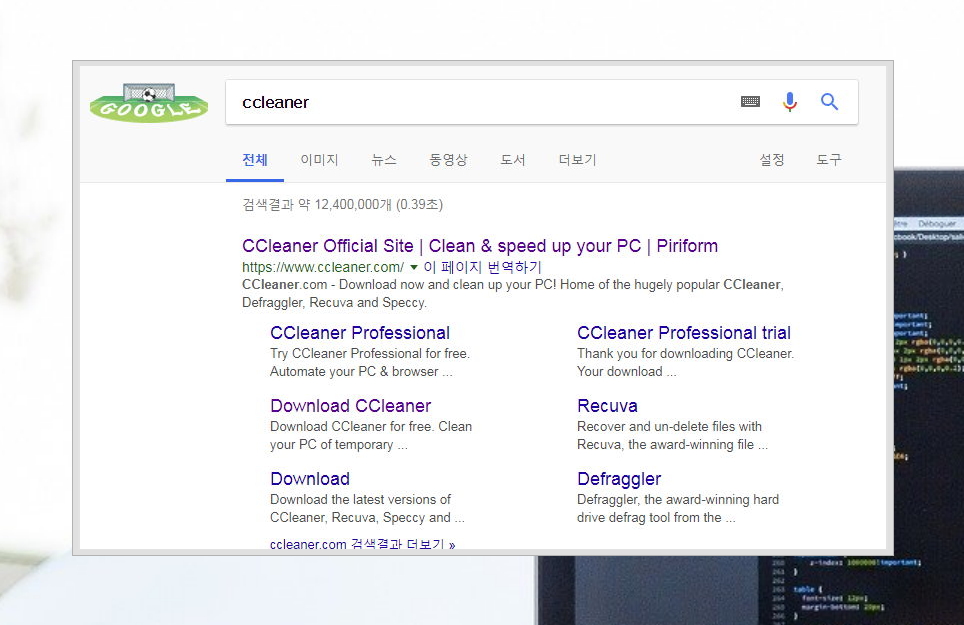Viewport: 964px width, 625px height.
Task: Click 'Defraggler, the award-winning hard' description
Action: click(x=678, y=509)
